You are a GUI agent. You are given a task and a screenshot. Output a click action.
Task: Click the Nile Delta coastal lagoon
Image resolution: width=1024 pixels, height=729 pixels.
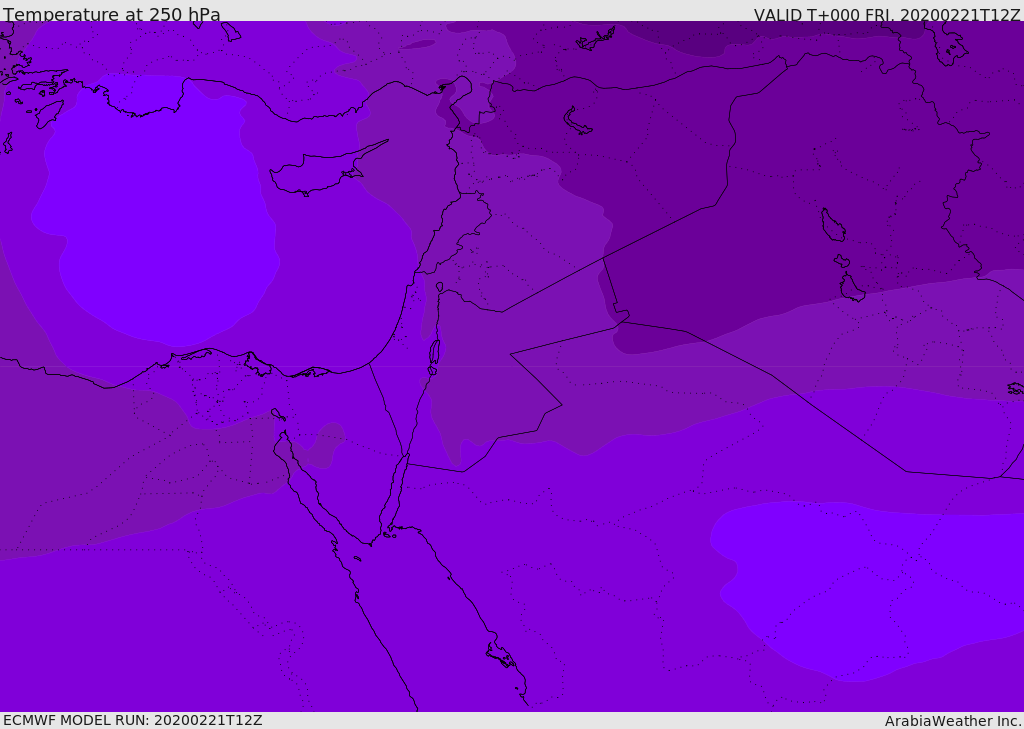tap(258, 364)
